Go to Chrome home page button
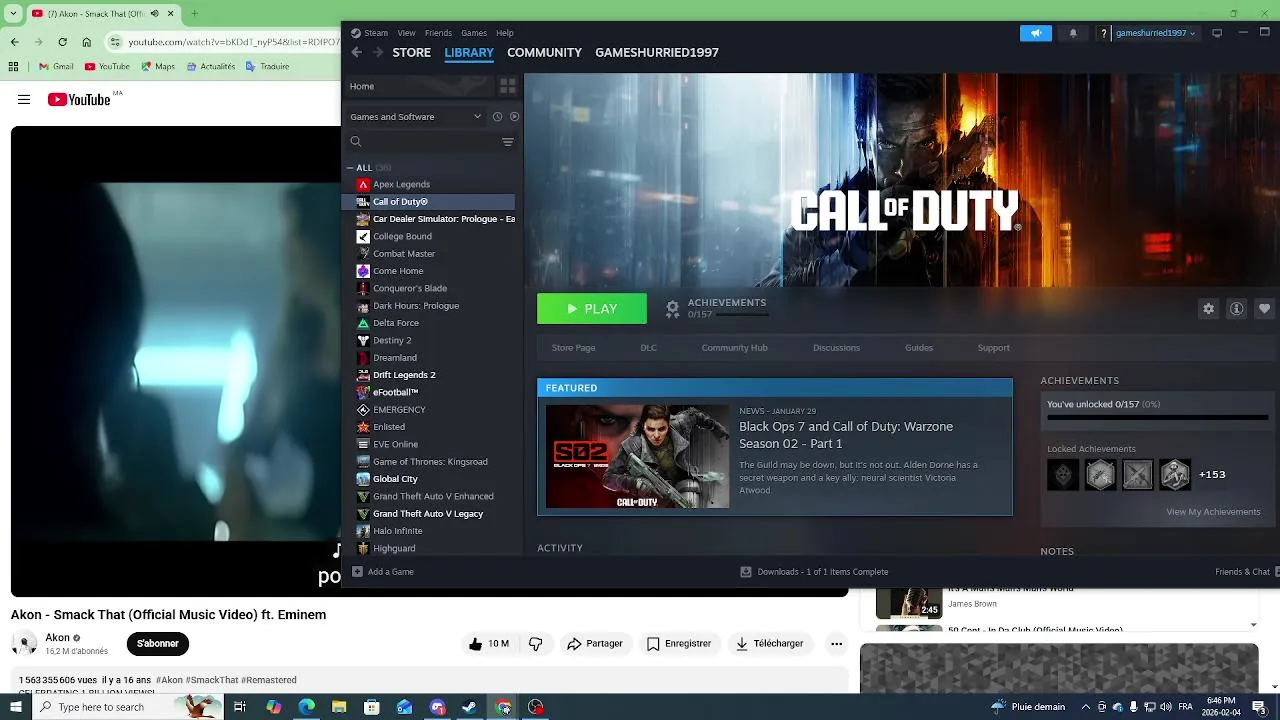 click(x=87, y=42)
